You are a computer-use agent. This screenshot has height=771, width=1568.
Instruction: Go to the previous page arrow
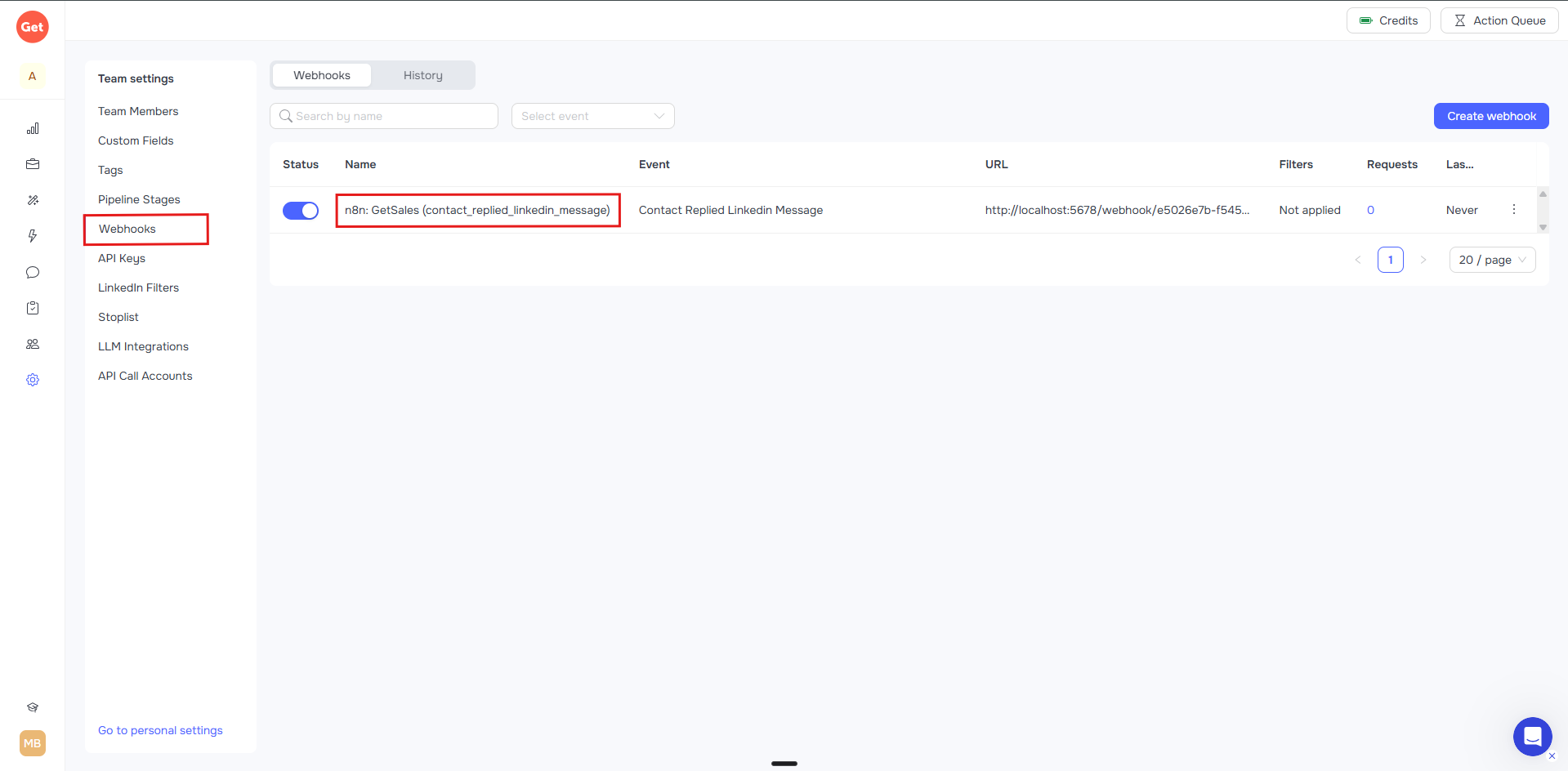point(1358,260)
